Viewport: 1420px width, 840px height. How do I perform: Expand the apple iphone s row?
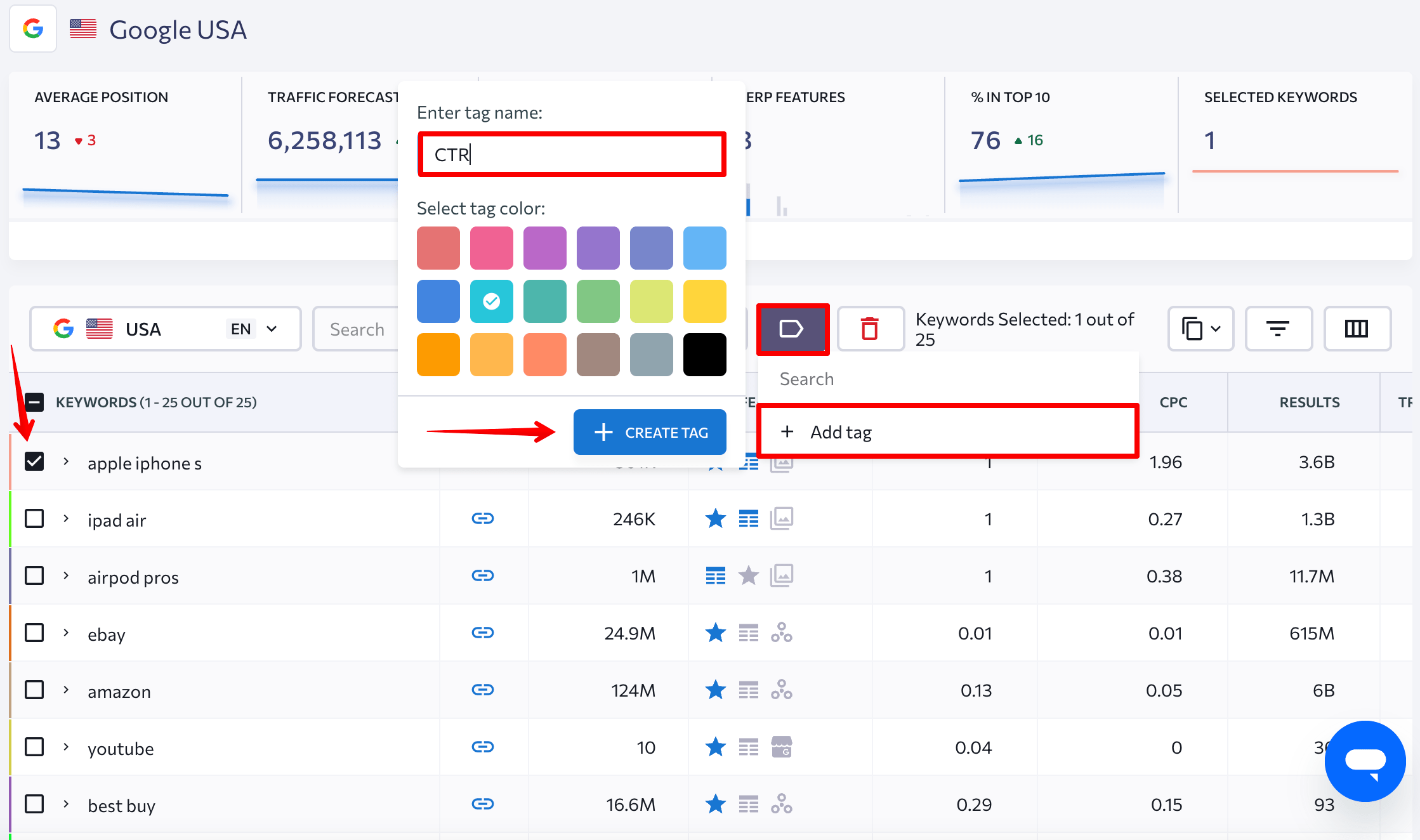(66, 461)
